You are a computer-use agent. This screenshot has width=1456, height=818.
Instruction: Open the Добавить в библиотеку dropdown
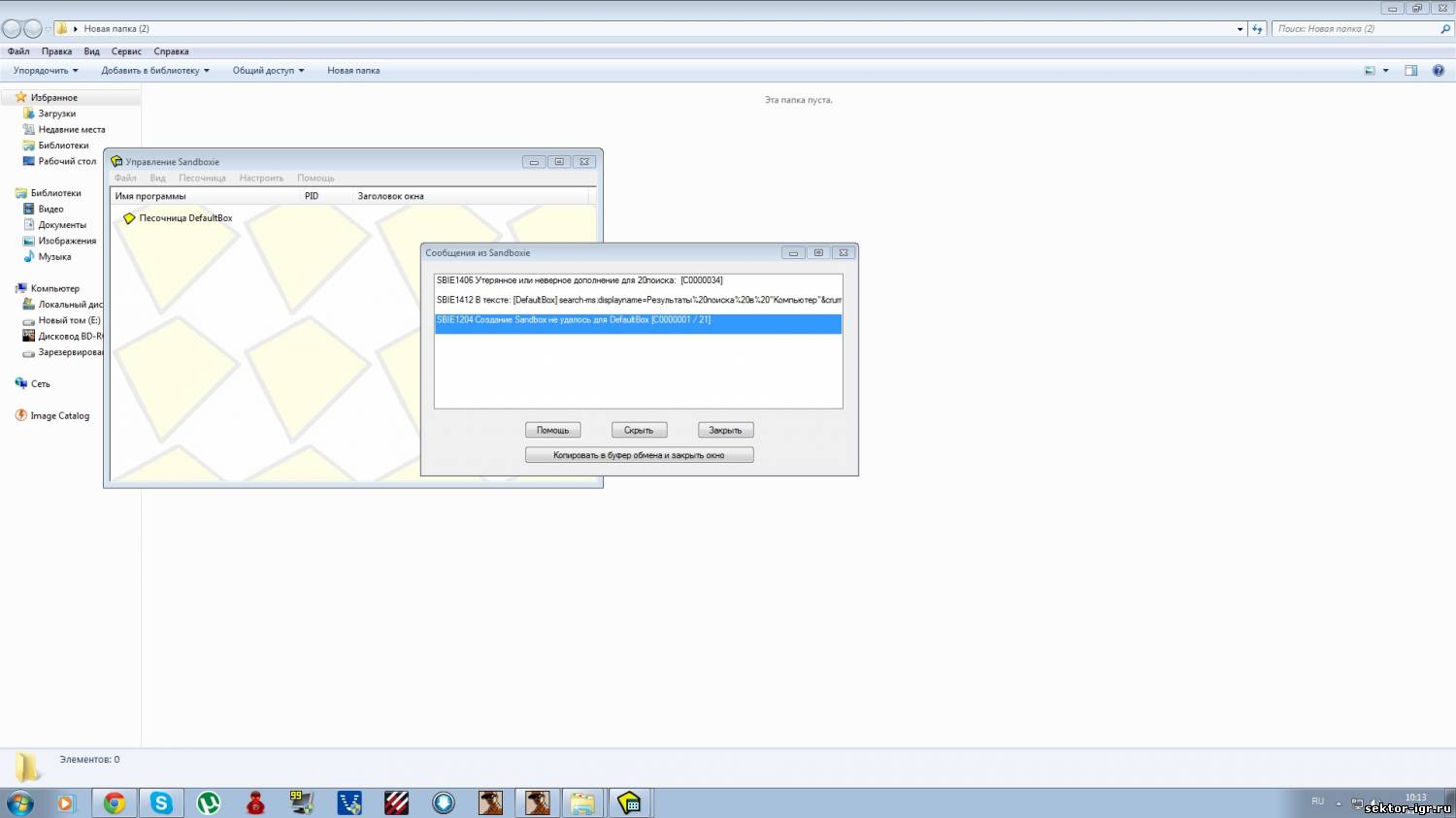tap(155, 71)
